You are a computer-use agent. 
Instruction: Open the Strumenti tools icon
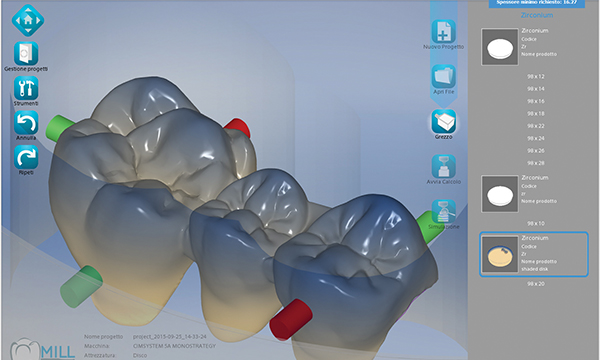point(26,88)
